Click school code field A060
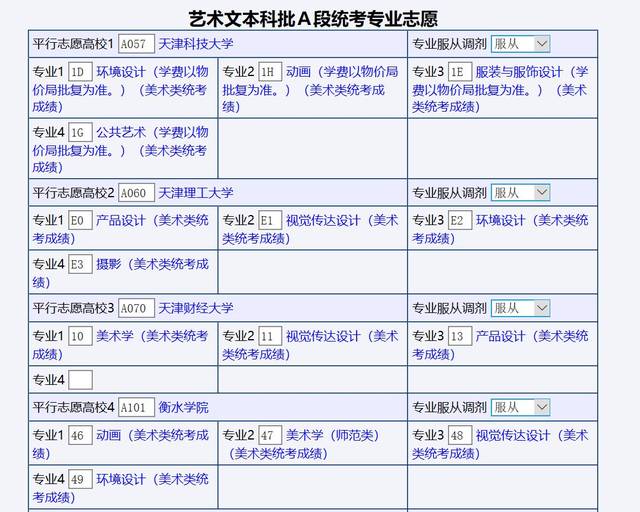Viewport: 640px width, 512px height. [136, 193]
